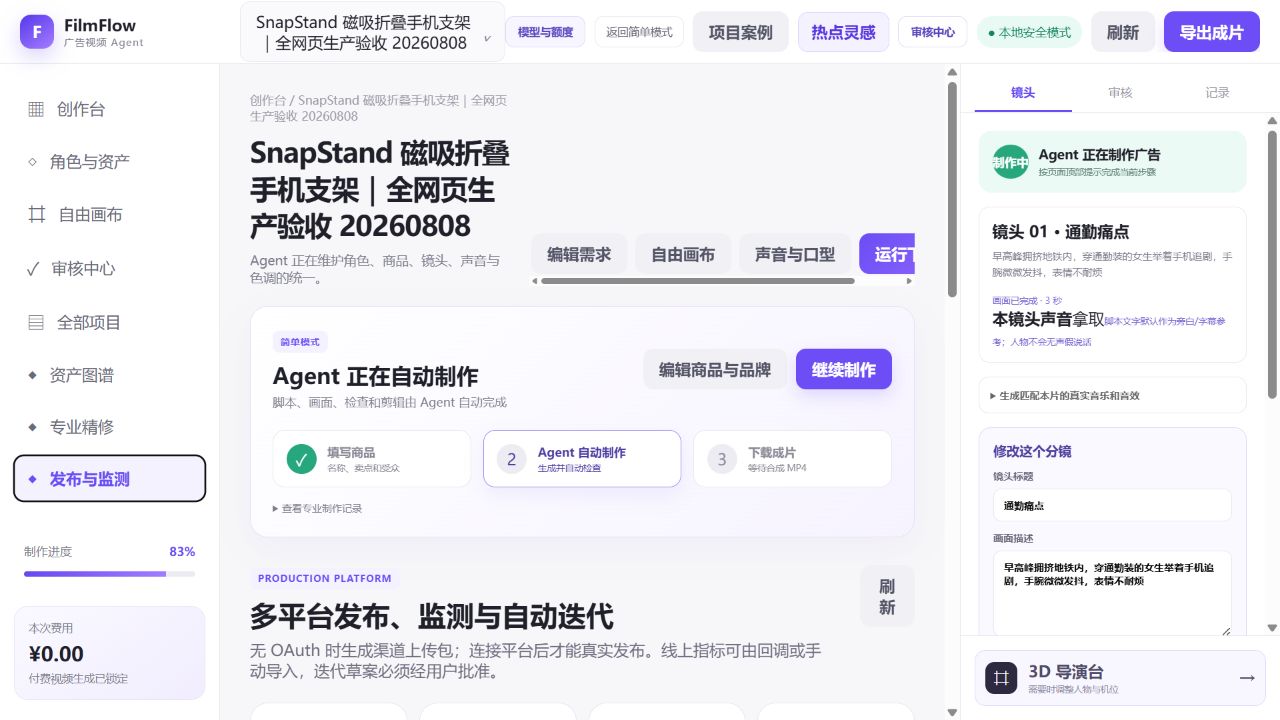1280x720 pixels.
Task: Click the 下载成片 step card
Action: click(792, 459)
